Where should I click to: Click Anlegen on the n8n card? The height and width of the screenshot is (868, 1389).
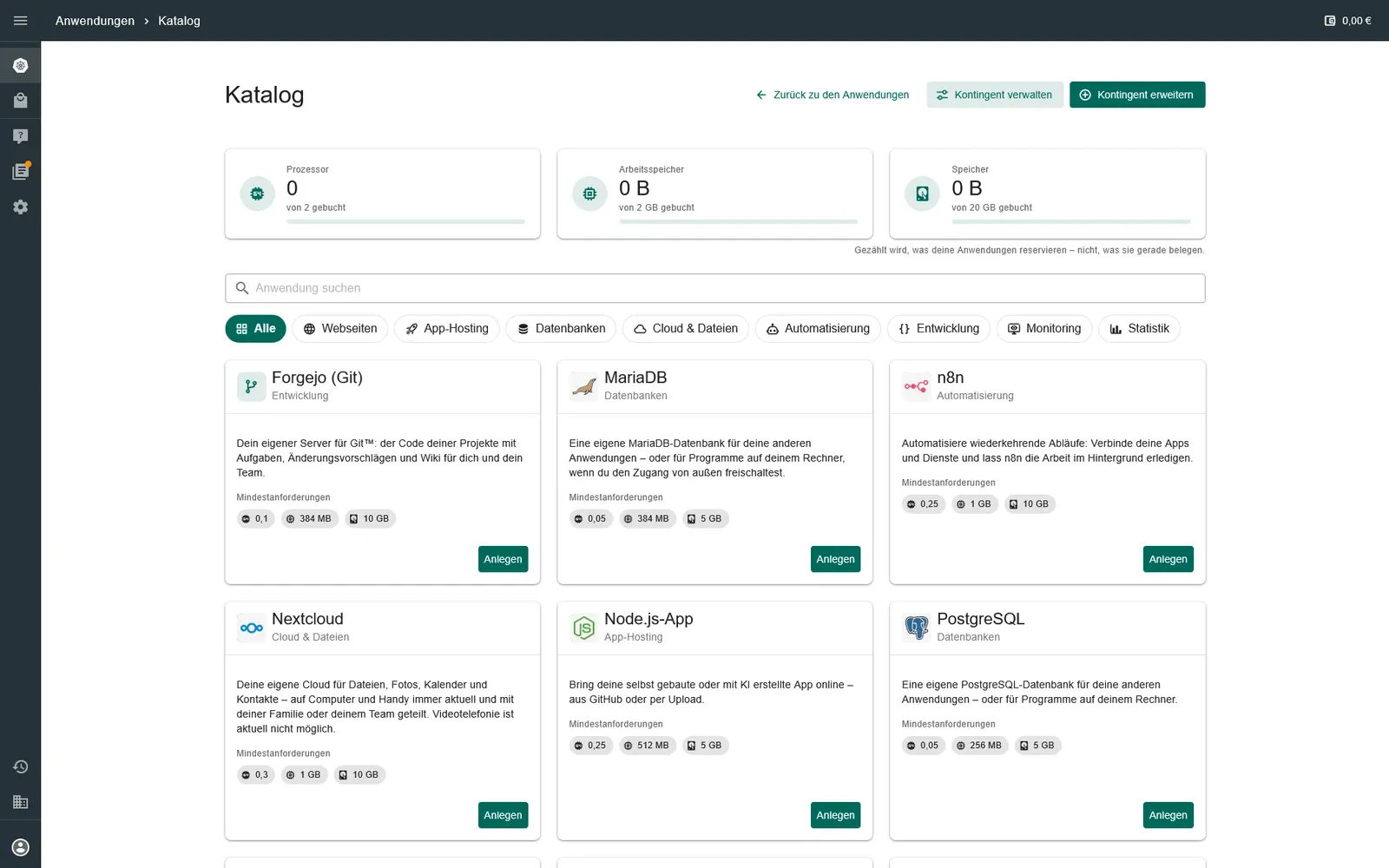(x=1168, y=559)
